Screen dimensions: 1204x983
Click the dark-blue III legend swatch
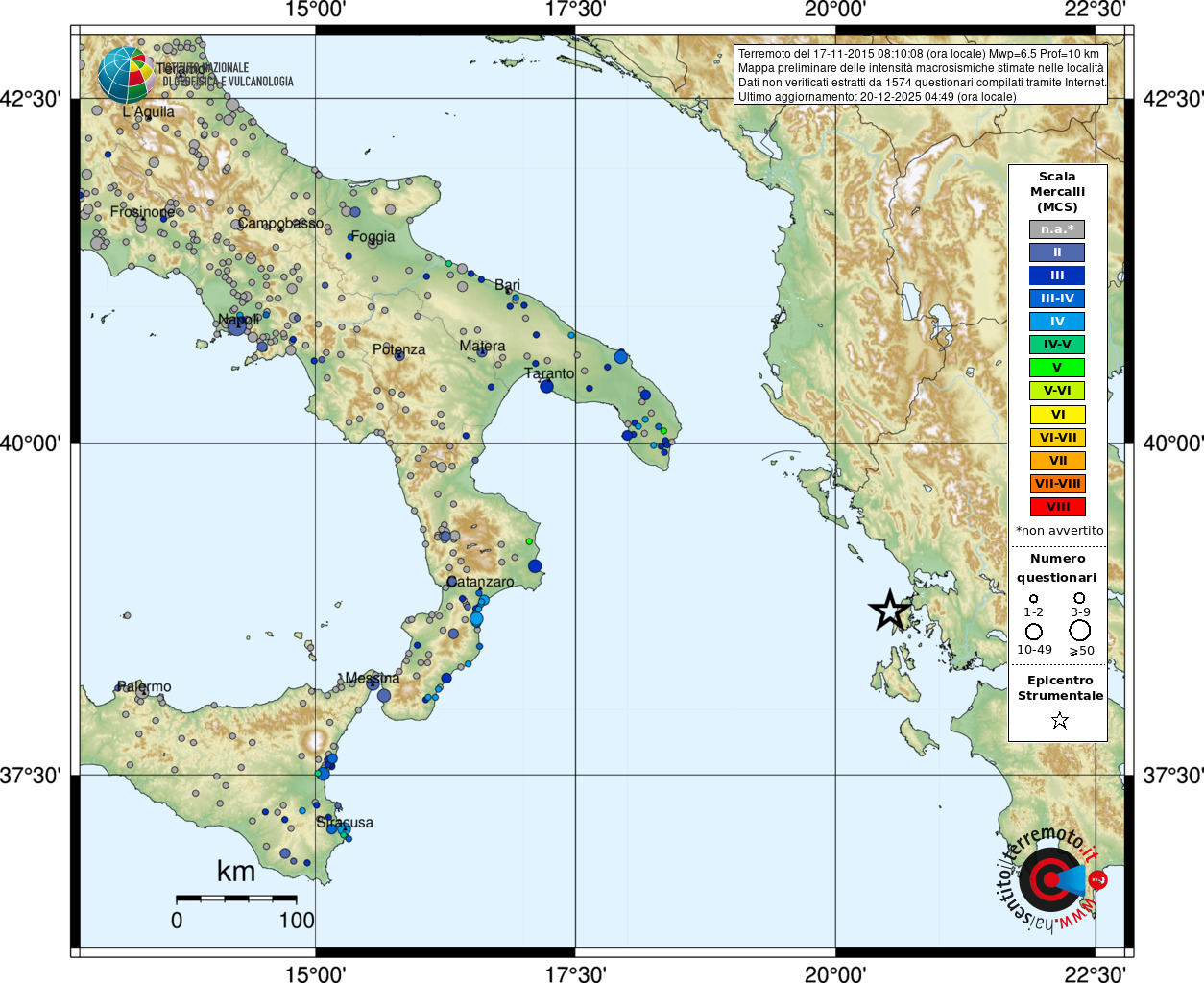(1057, 276)
